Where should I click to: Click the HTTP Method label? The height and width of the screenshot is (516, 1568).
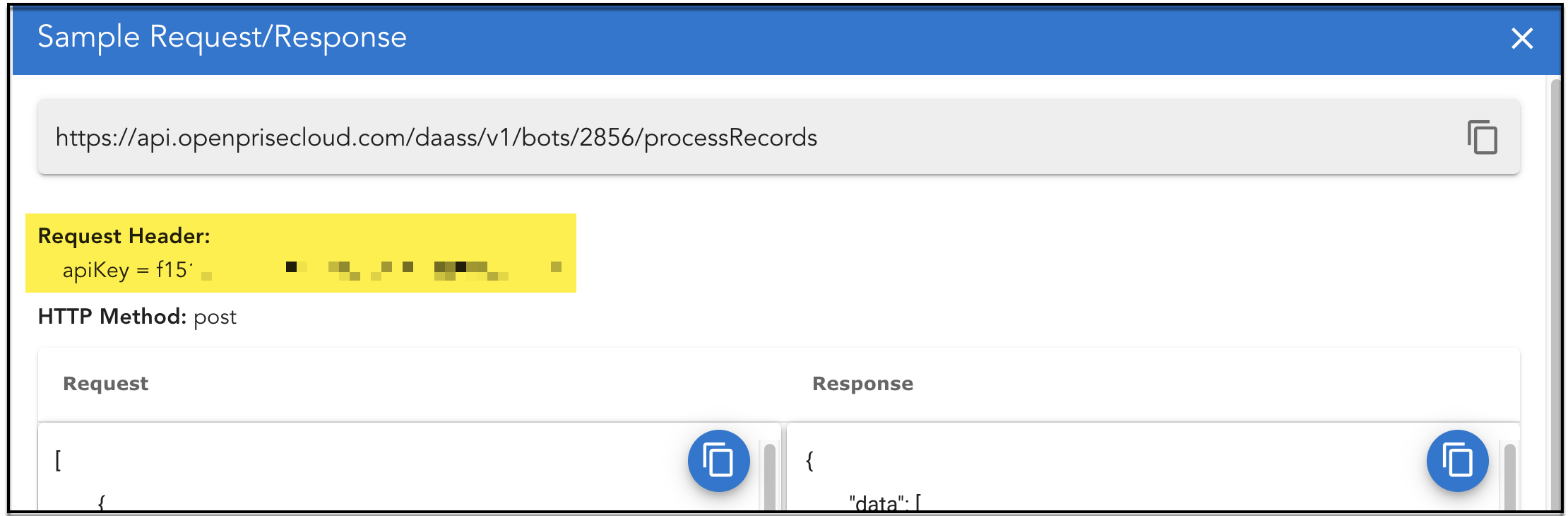pyautogui.click(x=112, y=317)
